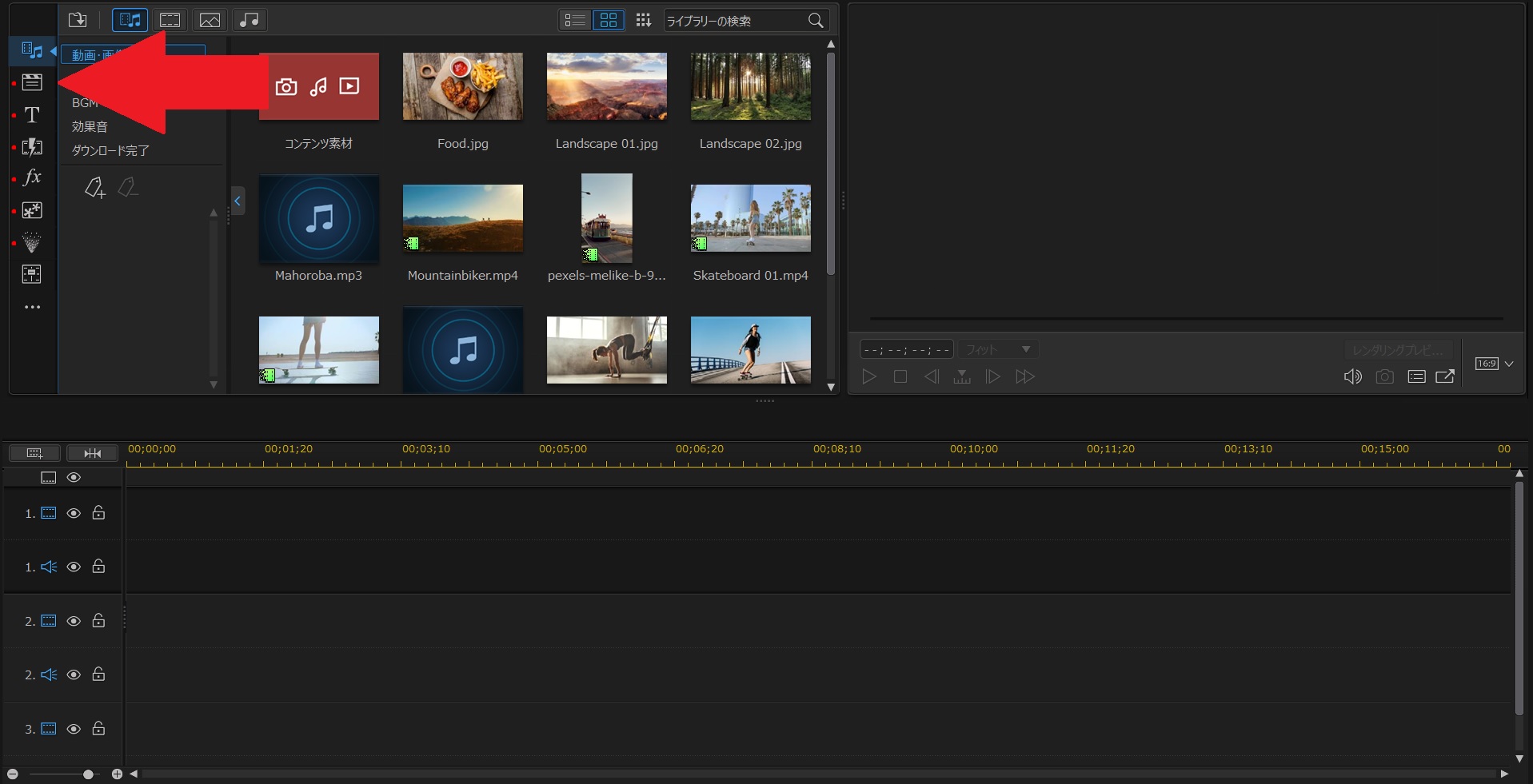Viewport: 1533px width, 784px height.
Task: Open the Particle room icon
Action: pos(32,242)
